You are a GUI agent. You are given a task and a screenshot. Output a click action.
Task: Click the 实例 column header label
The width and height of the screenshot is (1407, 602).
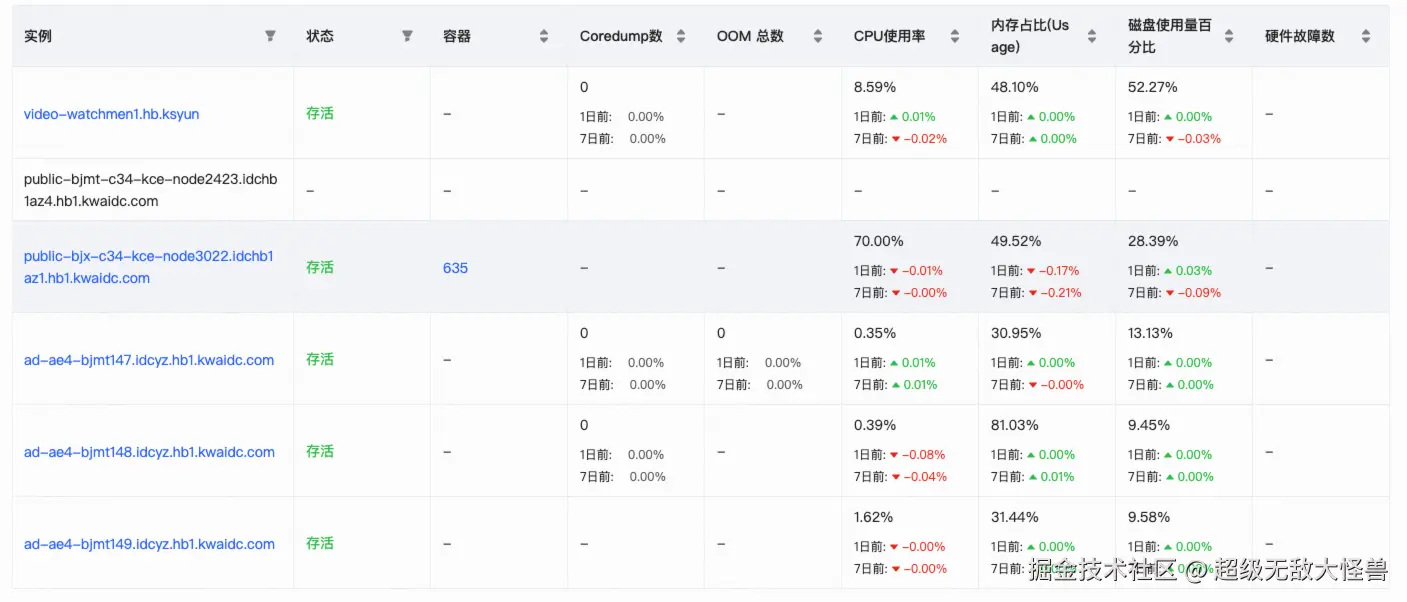[38, 36]
